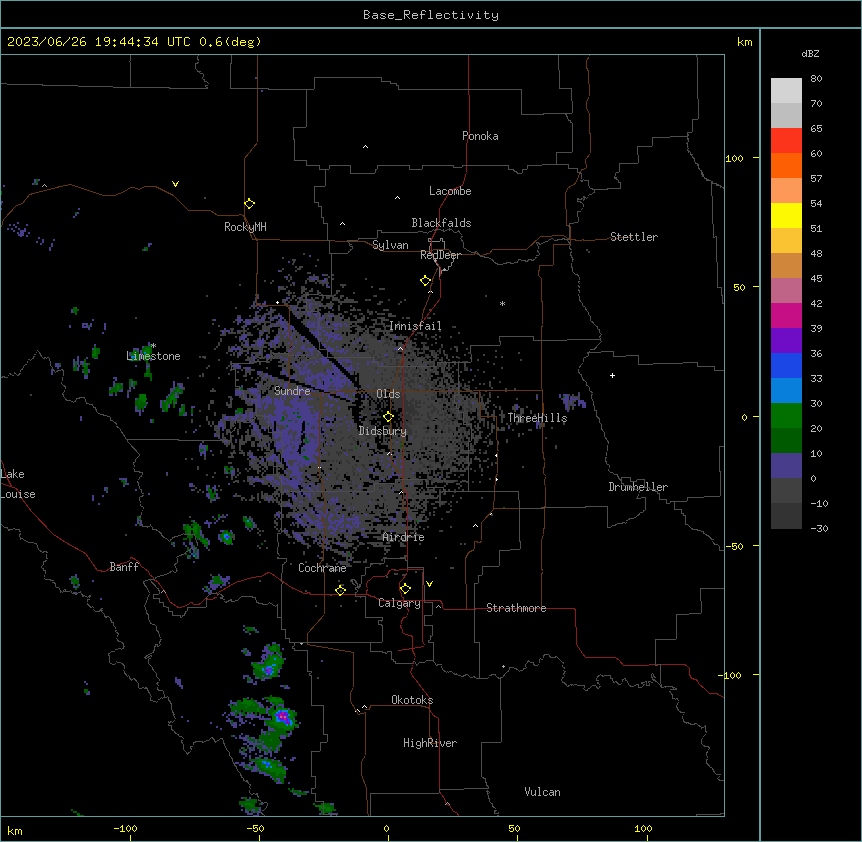This screenshot has height=842, width=862.
Task: Click the Stettler label
Action: tap(634, 237)
